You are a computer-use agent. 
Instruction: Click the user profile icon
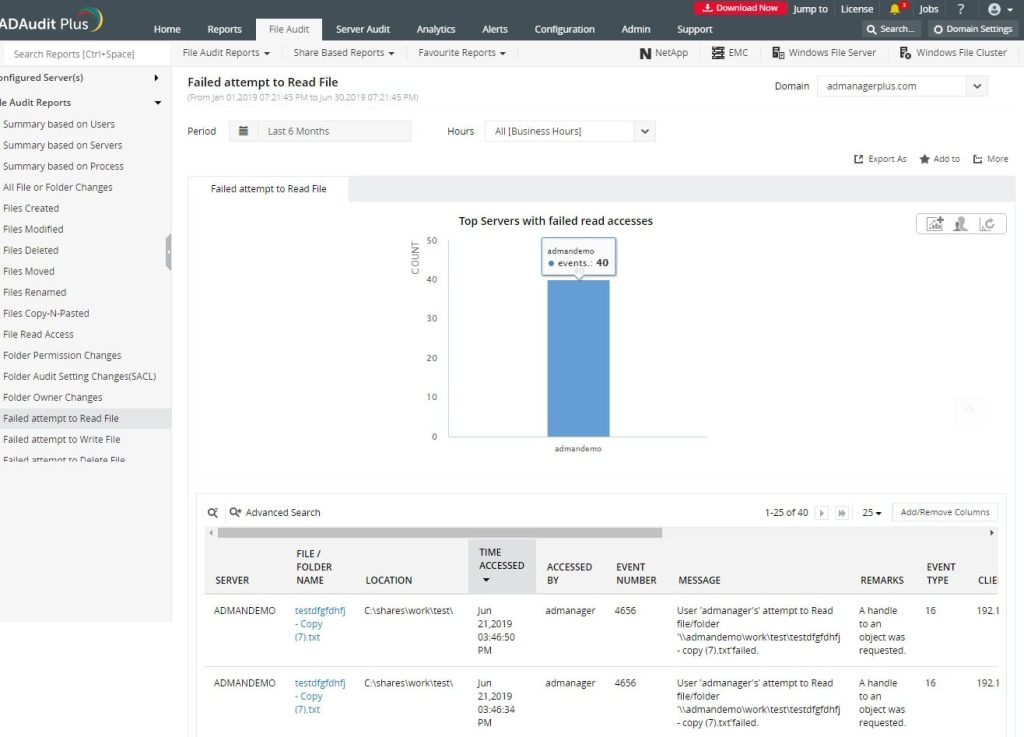coord(994,9)
